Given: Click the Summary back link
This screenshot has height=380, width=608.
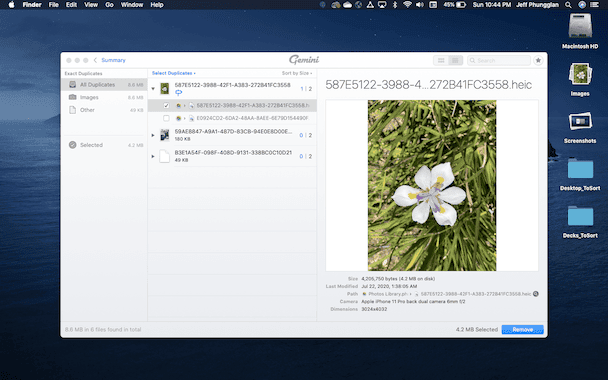Looking at the screenshot, I should click(113, 60).
